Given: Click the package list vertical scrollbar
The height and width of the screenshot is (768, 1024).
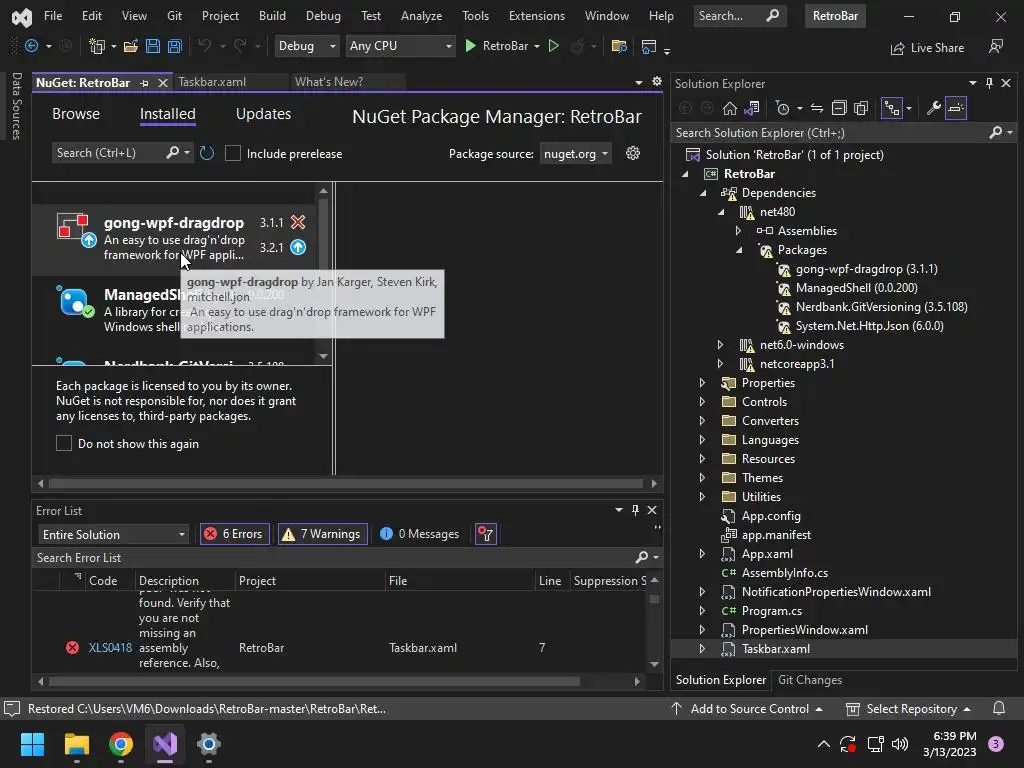Looking at the screenshot, I should click(323, 274).
